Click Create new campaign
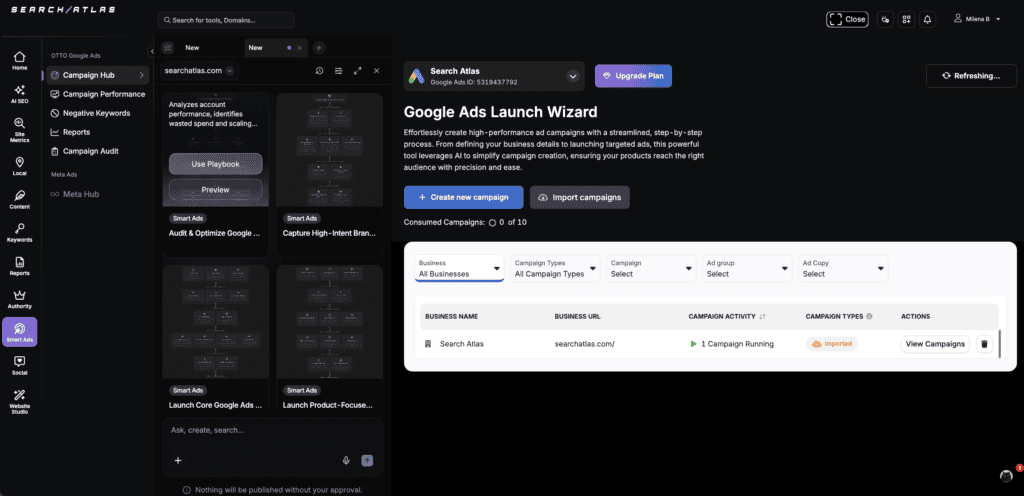The height and width of the screenshot is (496, 1024). 464,197
